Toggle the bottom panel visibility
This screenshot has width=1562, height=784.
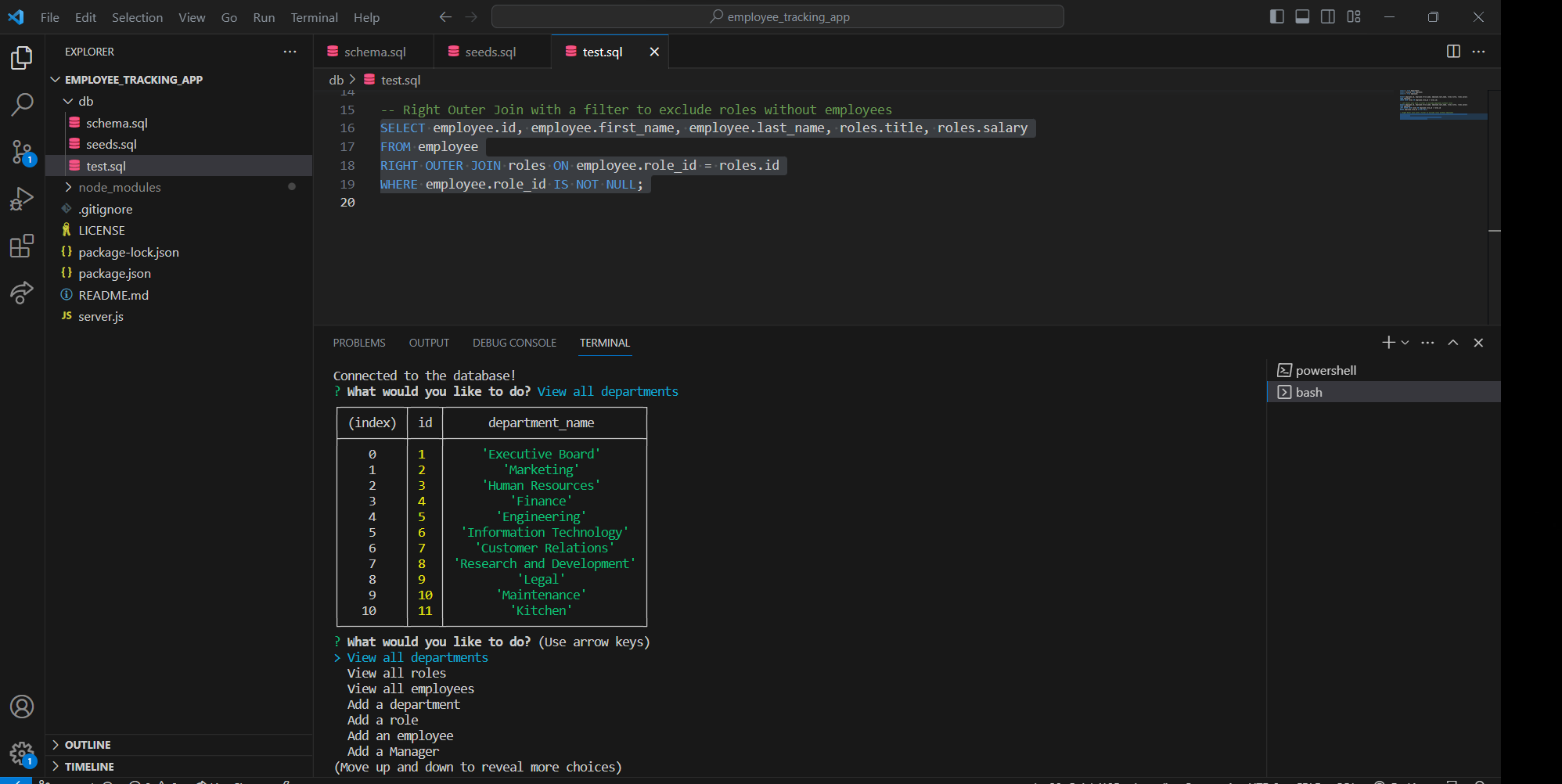point(1301,16)
